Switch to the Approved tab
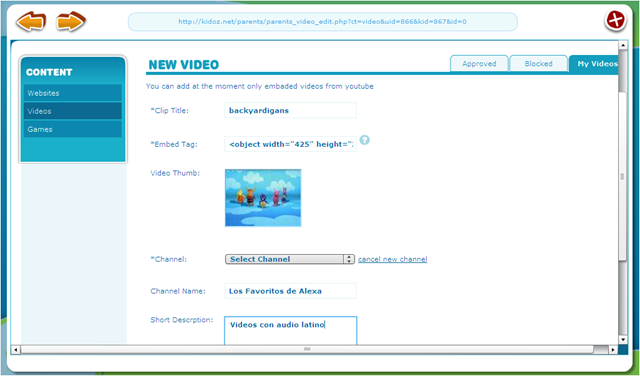 (479, 64)
